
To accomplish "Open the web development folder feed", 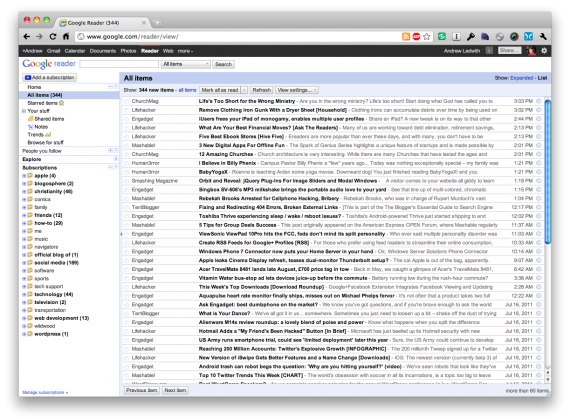I will 61,318.
